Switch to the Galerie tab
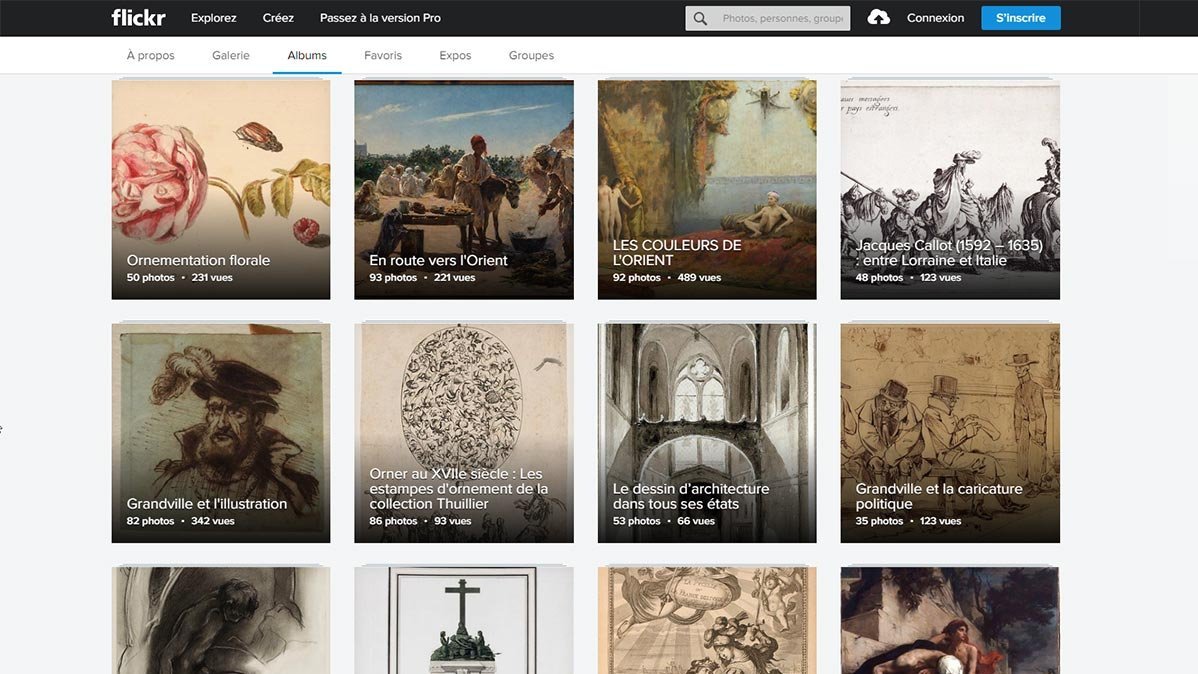This screenshot has width=1198, height=674. [231, 55]
